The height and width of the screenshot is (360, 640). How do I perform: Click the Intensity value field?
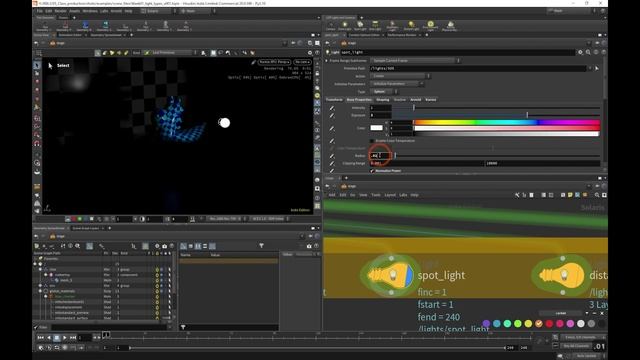click(x=380, y=108)
